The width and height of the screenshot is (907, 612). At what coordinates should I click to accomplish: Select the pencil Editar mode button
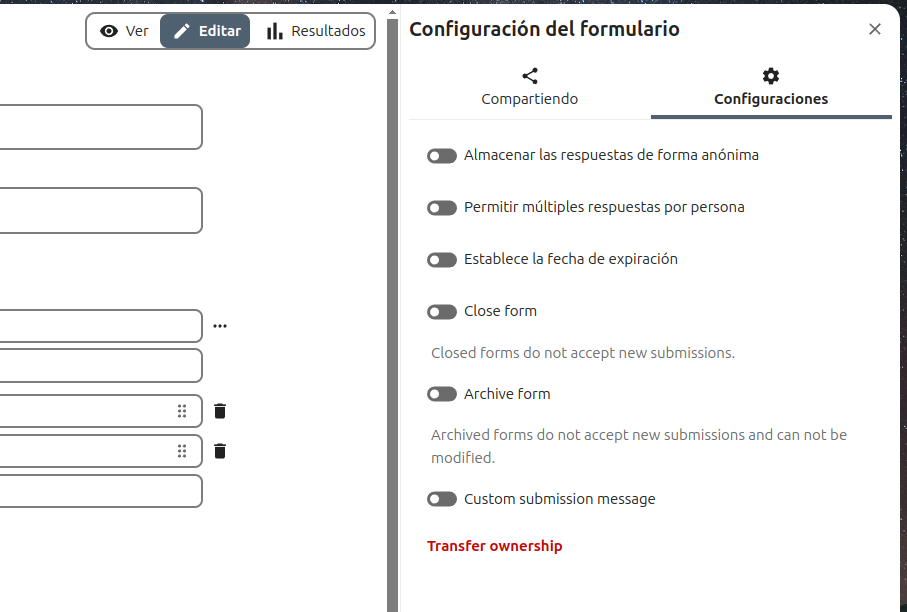[x=205, y=31]
